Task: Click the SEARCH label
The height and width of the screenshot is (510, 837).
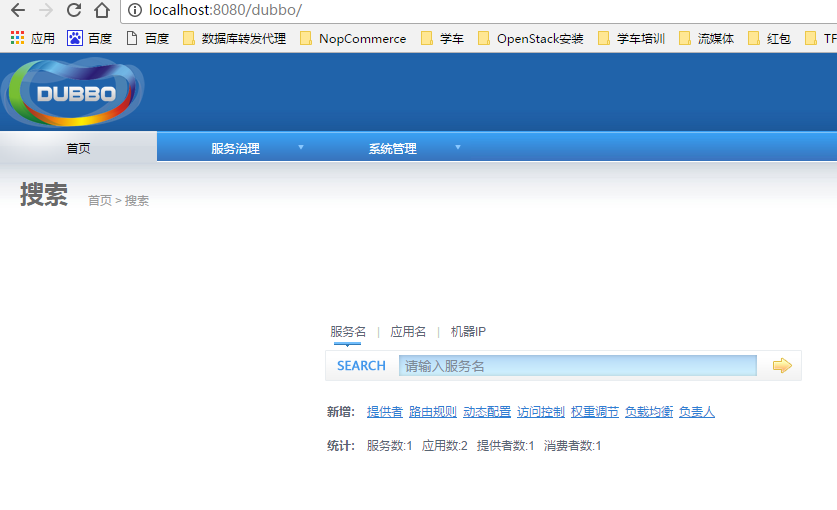Action: coord(361,366)
